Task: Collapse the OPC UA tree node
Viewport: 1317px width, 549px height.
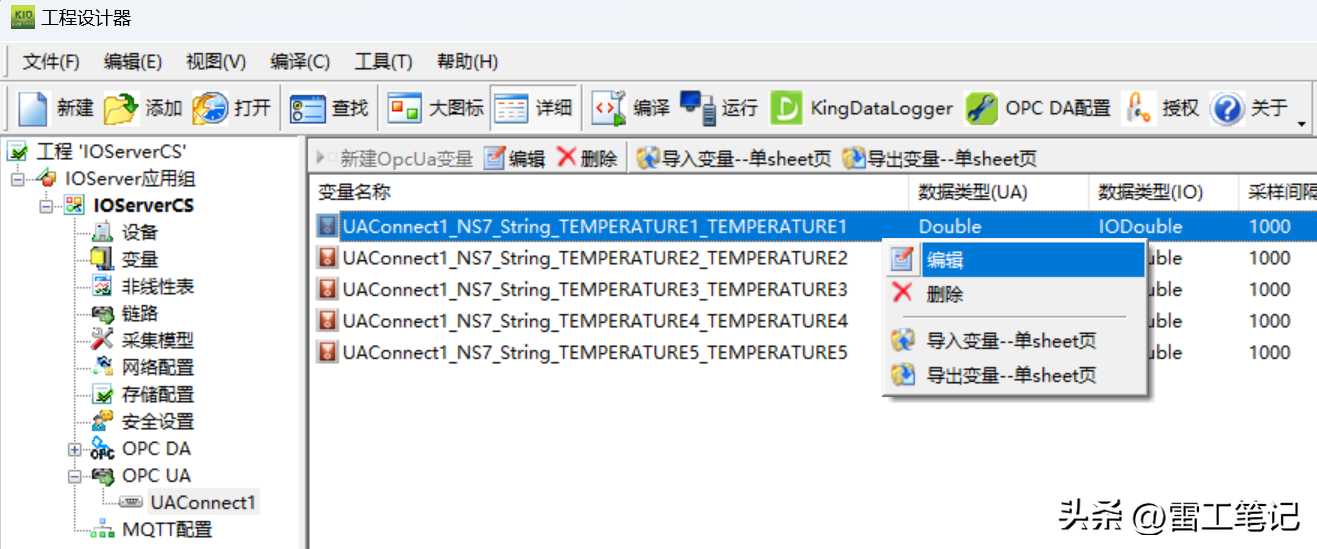Action: pyautogui.click(x=75, y=476)
